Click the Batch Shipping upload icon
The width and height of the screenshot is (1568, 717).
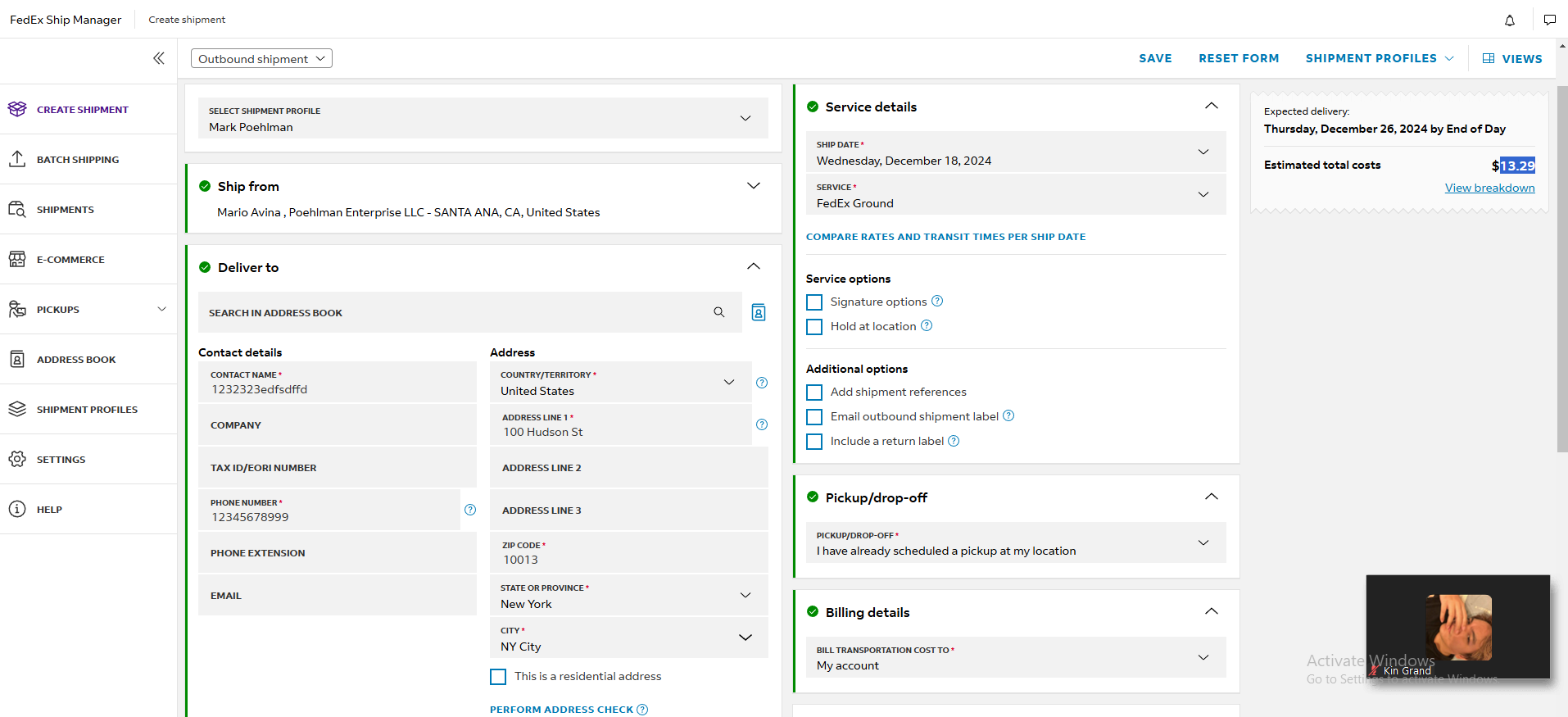click(17, 159)
